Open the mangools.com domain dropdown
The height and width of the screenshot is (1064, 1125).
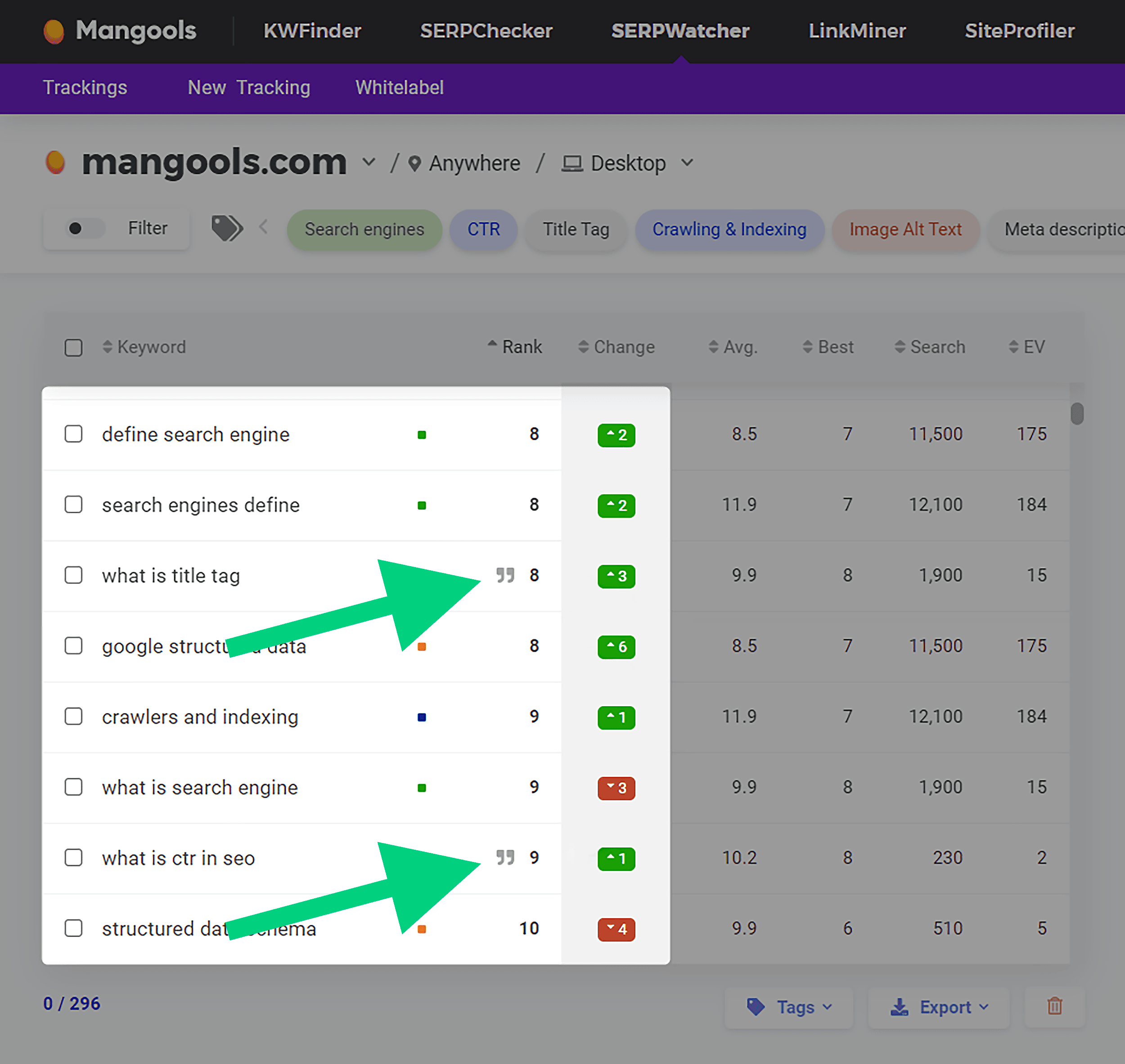point(369,163)
